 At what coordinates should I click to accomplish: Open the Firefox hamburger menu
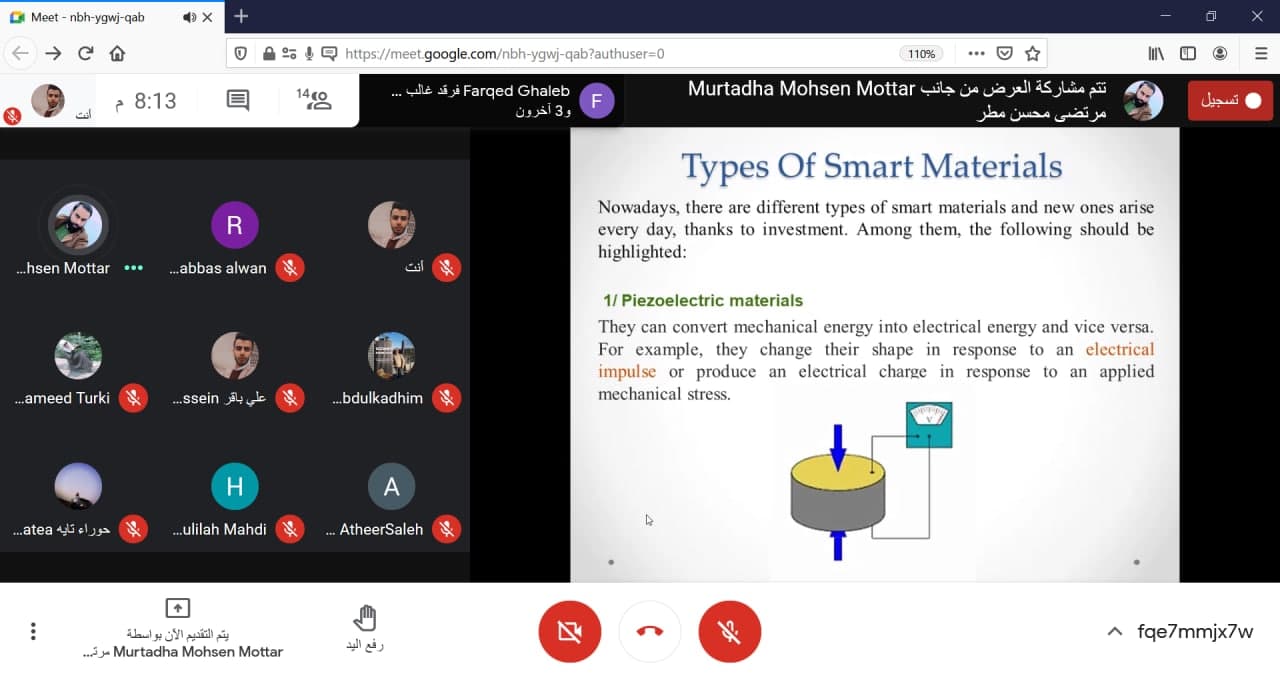click(1262, 53)
